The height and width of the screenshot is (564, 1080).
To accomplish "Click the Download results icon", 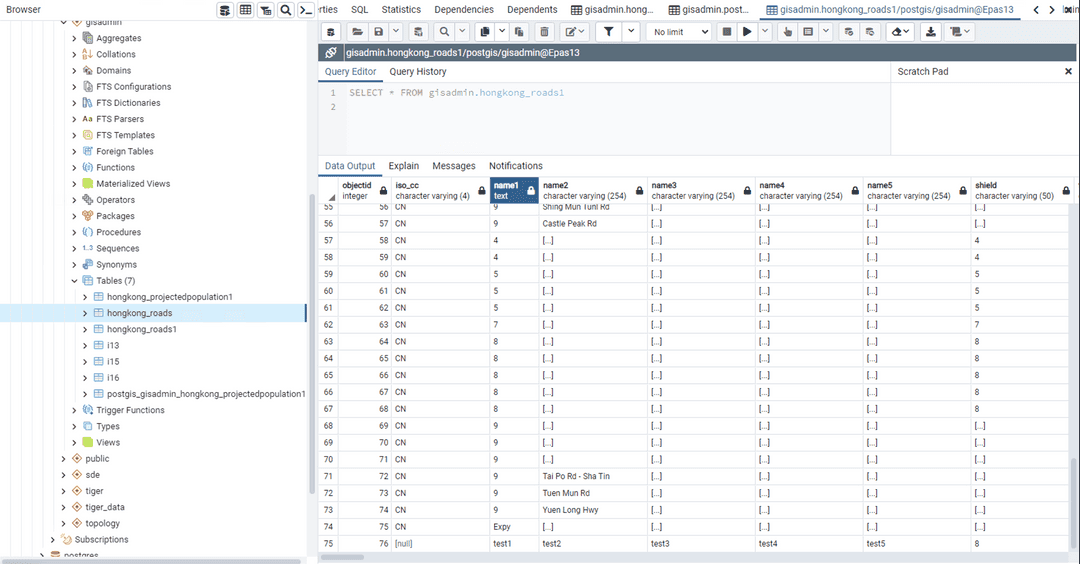I will 931,32.
